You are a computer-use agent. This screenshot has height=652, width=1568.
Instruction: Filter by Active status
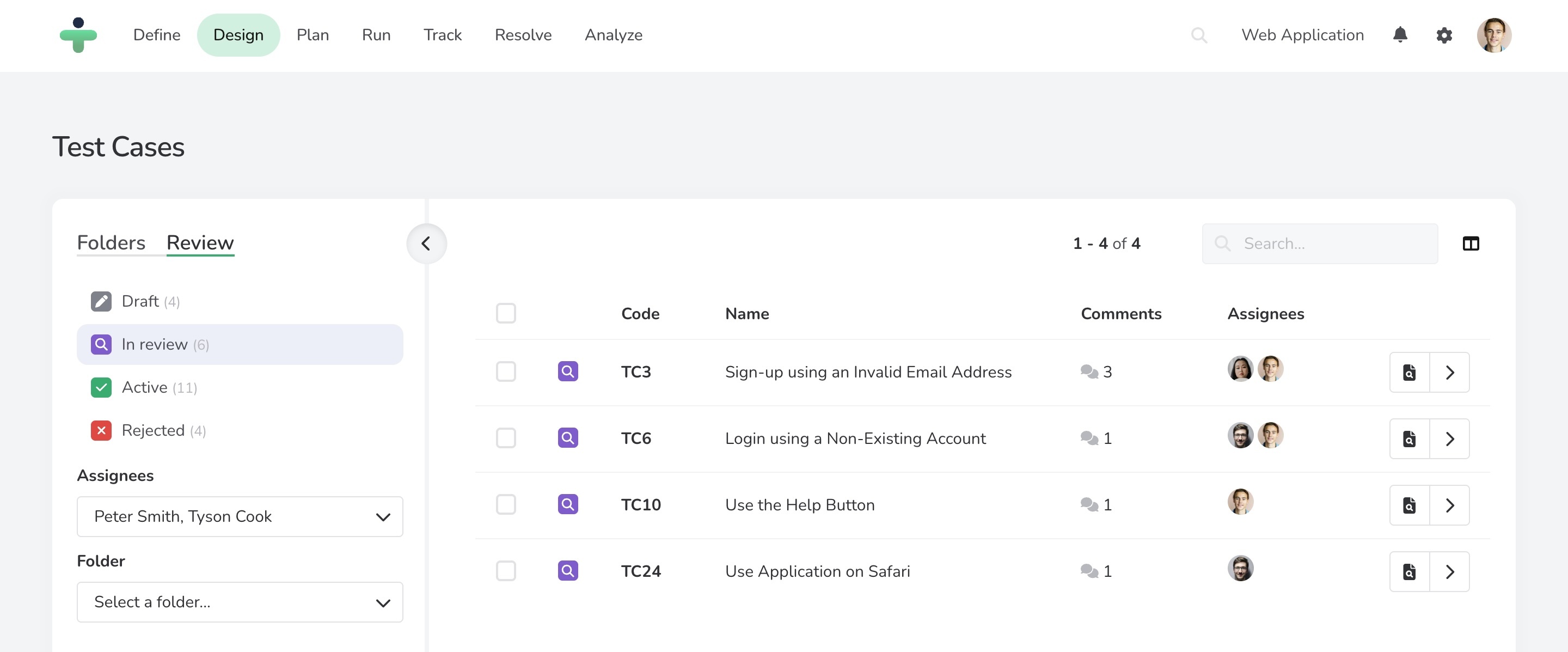pyautogui.click(x=240, y=387)
